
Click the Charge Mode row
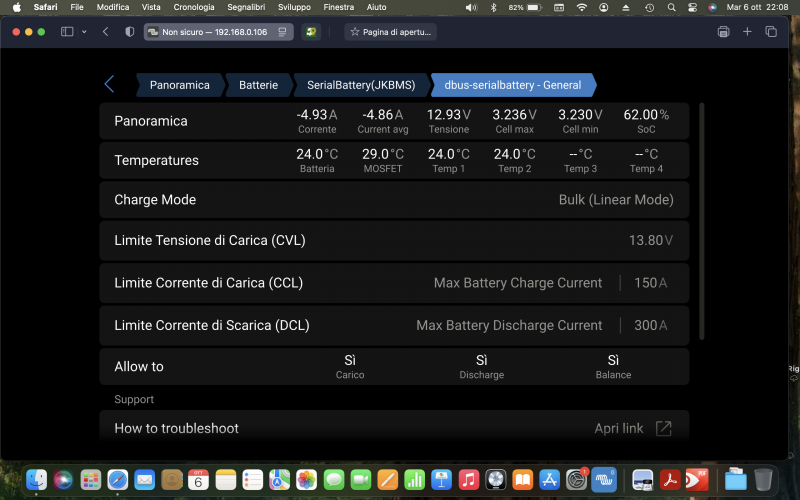click(394, 199)
